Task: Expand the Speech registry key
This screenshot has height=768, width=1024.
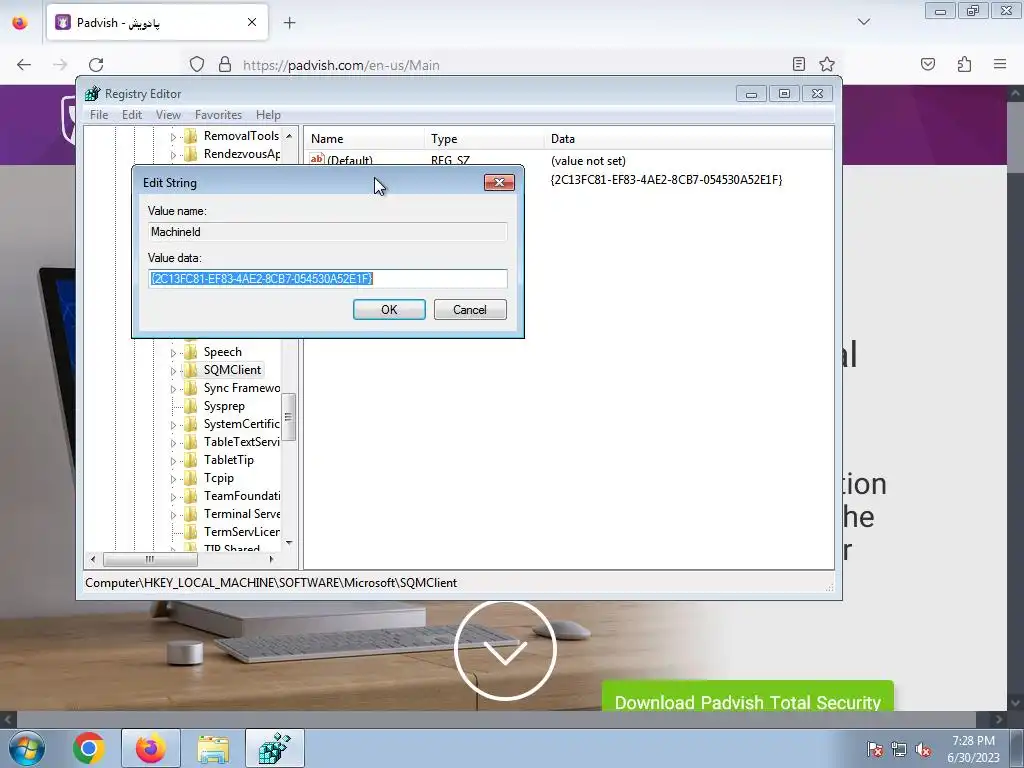Action: click(x=173, y=353)
